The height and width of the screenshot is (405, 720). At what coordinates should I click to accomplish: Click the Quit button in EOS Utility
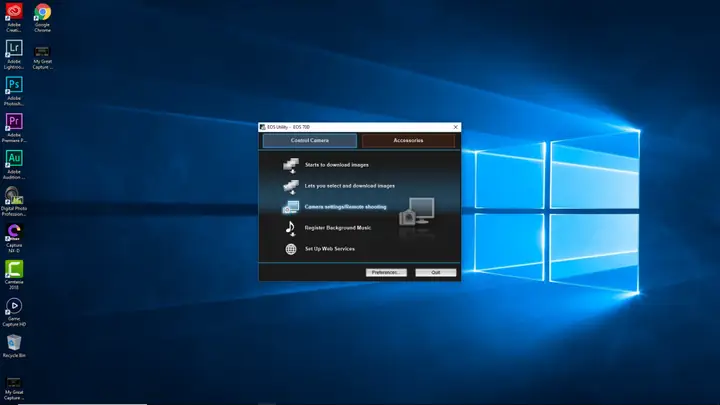coord(436,272)
